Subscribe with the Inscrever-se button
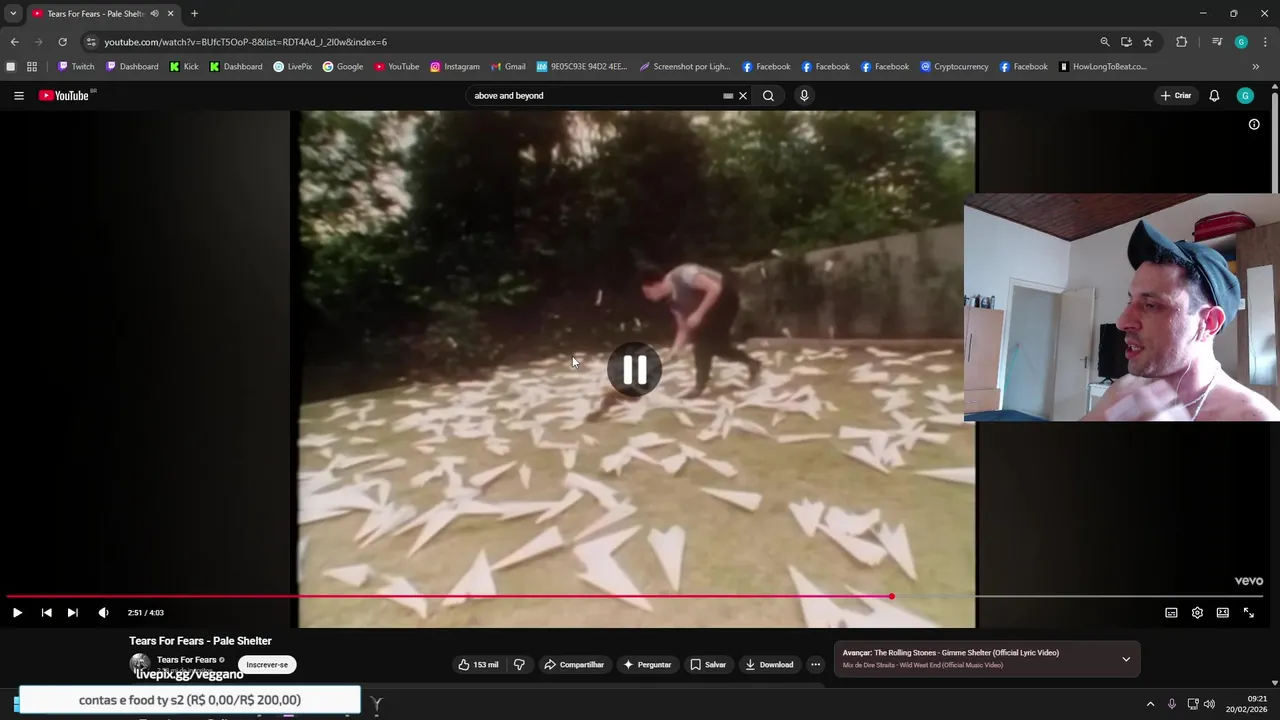Screen dimensions: 1280x720 tap(267, 665)
